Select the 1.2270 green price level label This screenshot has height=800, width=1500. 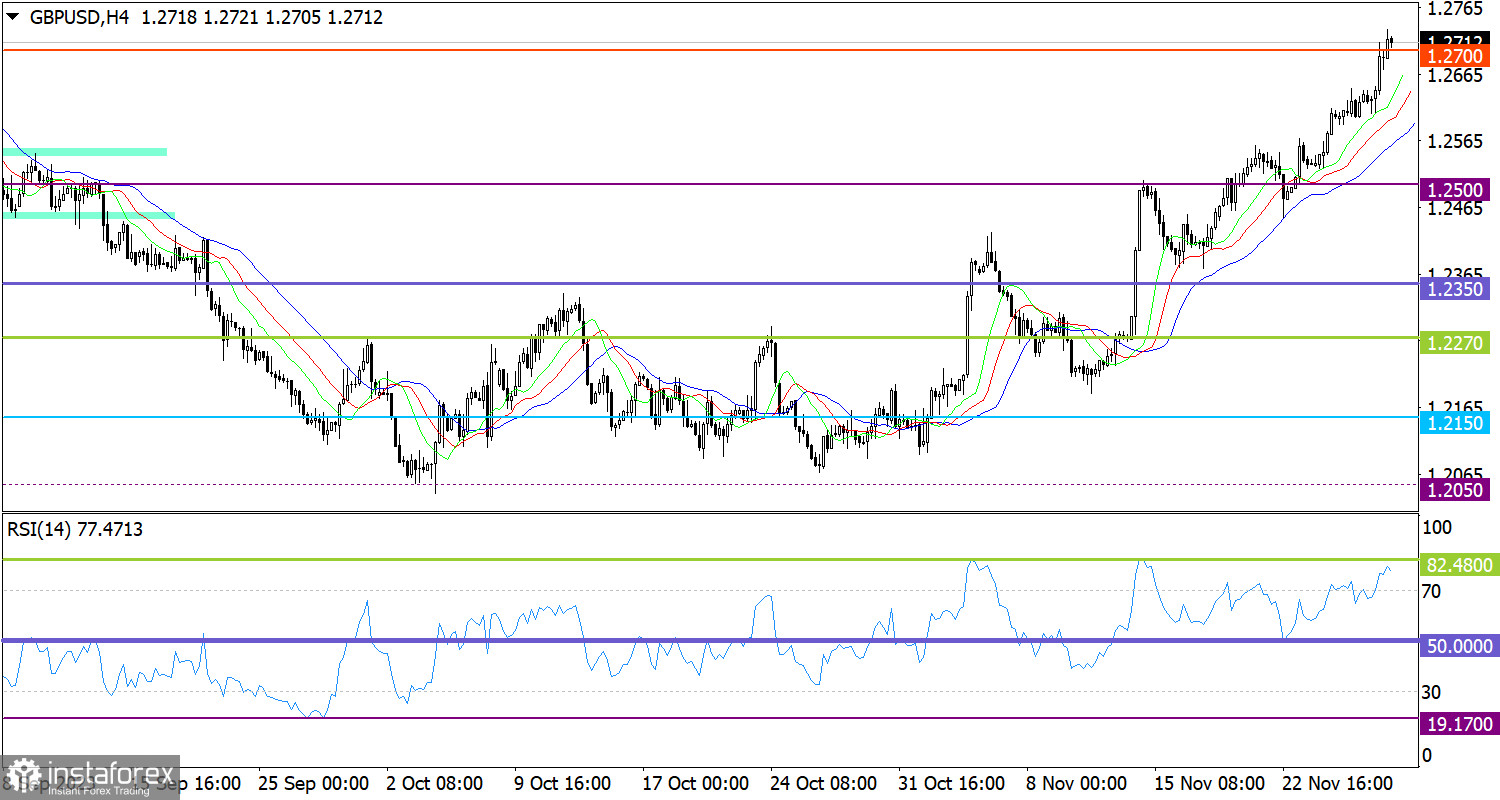tap(1454, 343)
